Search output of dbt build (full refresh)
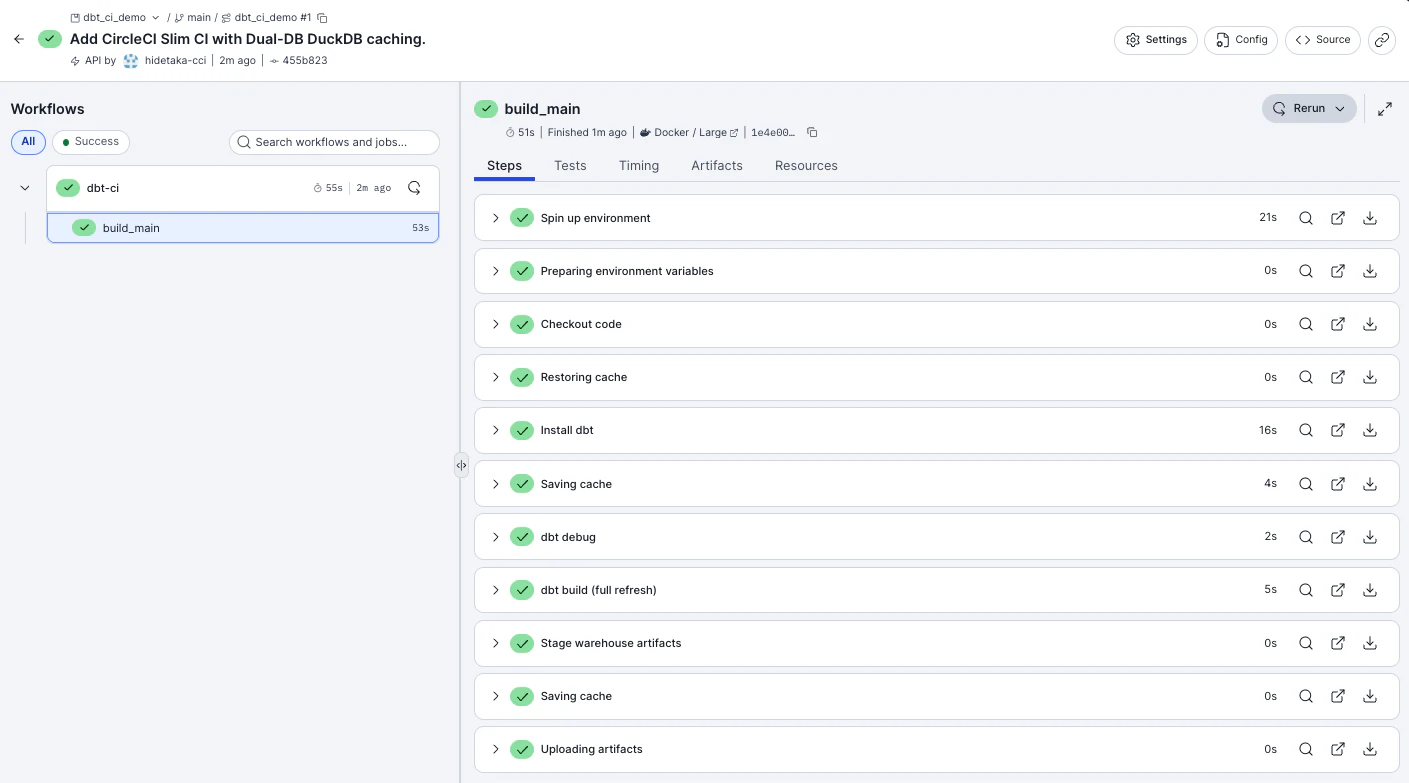 point(1305,590)
